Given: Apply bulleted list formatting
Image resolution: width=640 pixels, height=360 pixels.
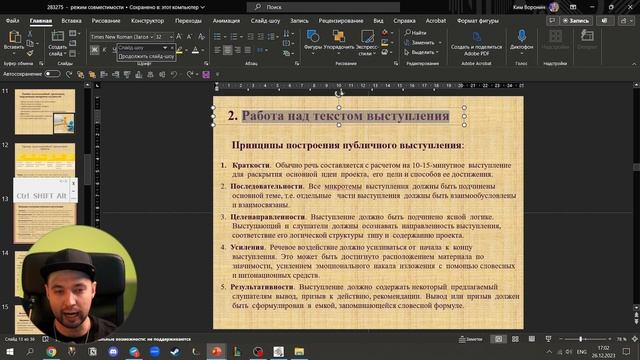Looking at the screenshot, I should (x=217, y=37).
